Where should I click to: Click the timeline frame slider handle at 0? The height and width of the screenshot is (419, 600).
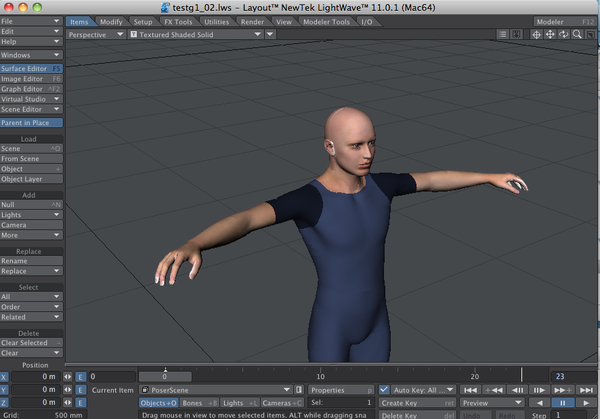click(165, 377)
